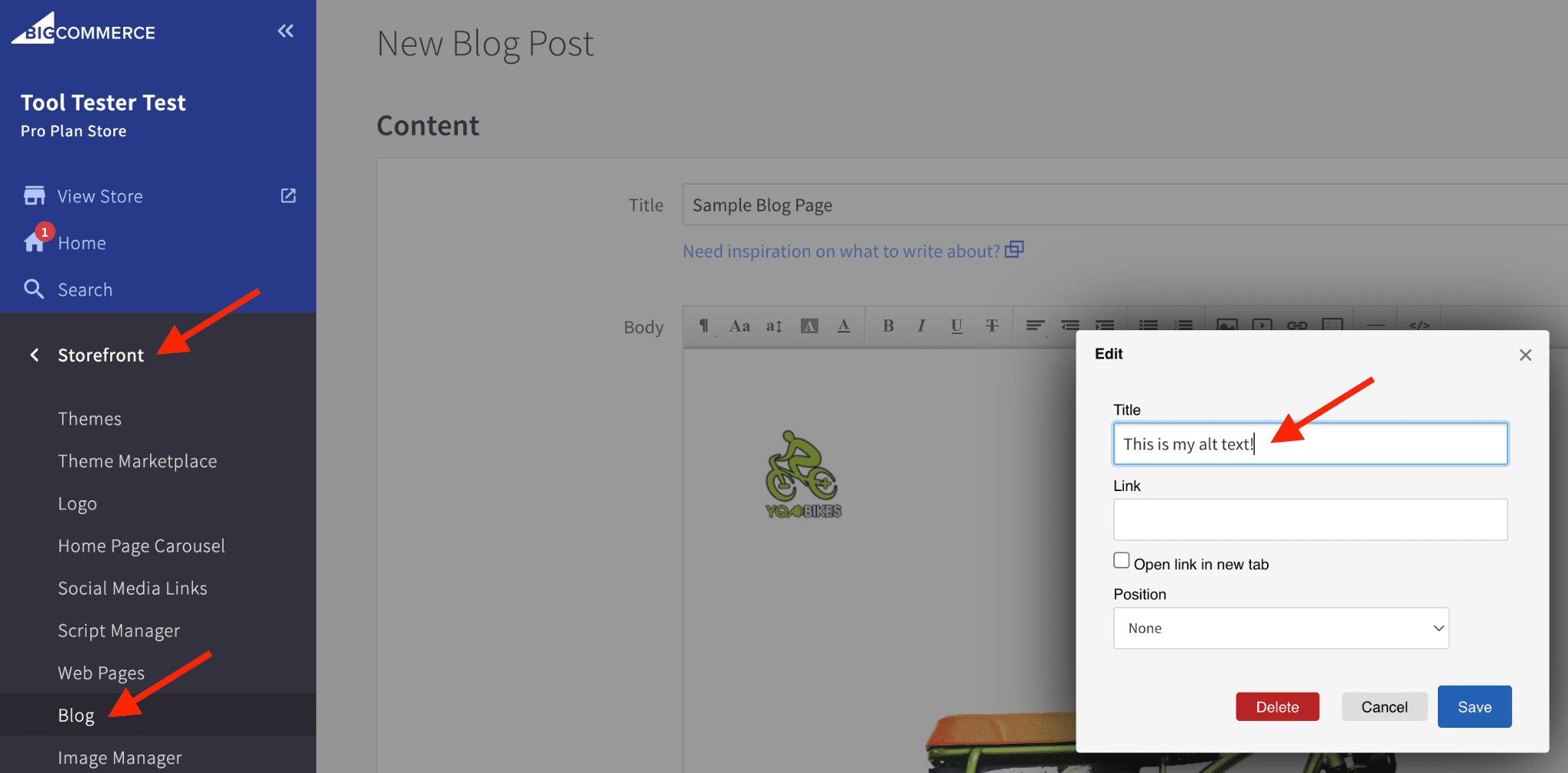Open Image Manager
1568x773 pixels.
[x=120, y=758]
